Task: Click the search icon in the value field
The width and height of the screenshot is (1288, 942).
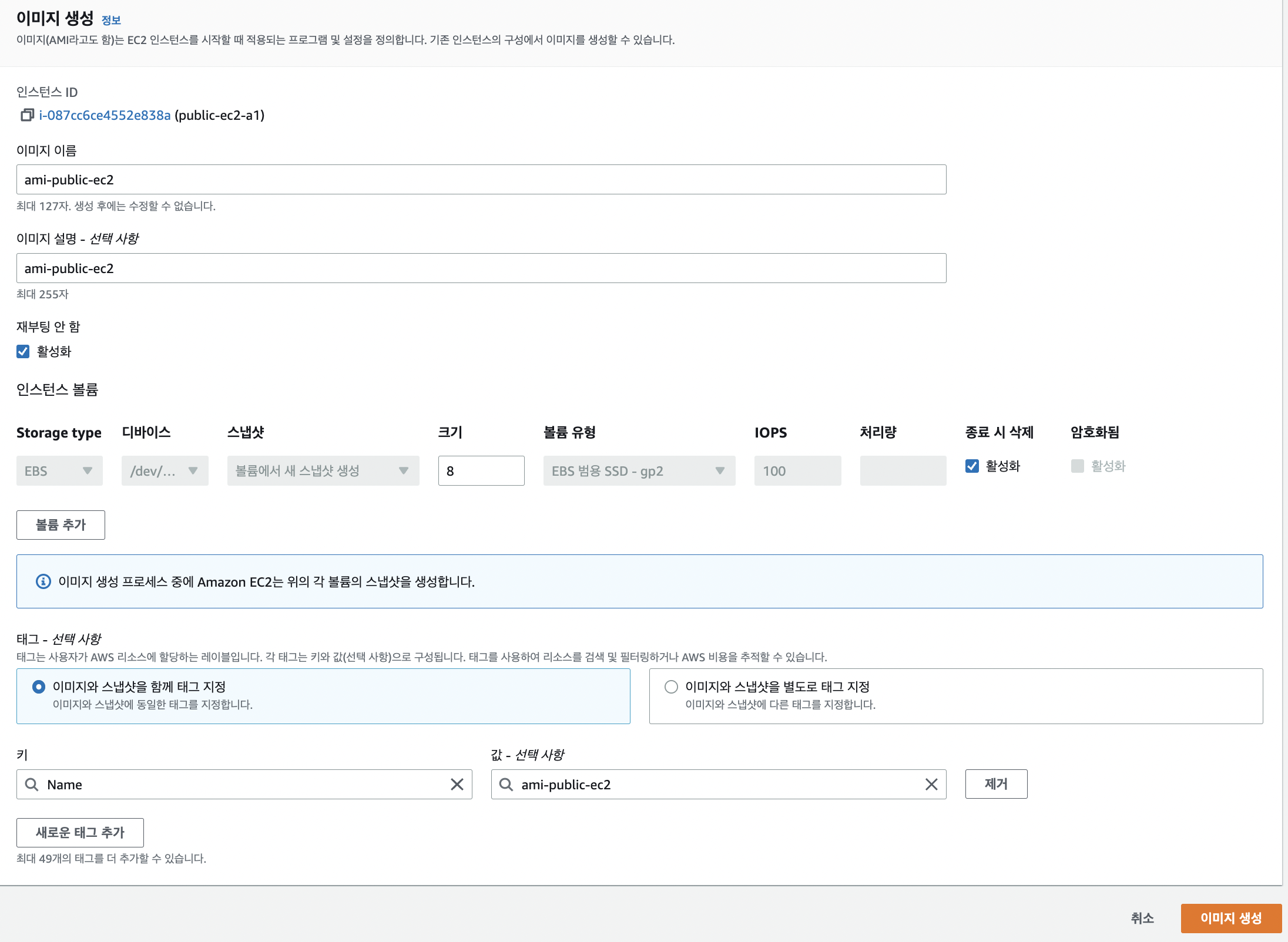Action: click(506, 785)
